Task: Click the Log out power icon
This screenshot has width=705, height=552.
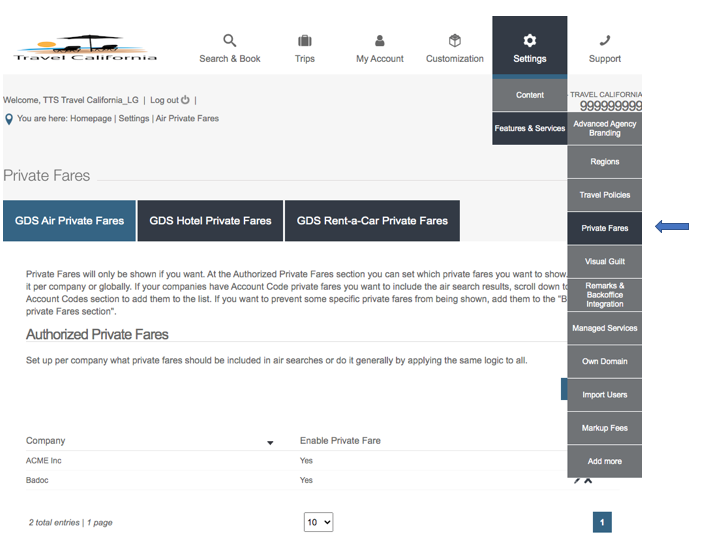Action: [x=186, y=100]
